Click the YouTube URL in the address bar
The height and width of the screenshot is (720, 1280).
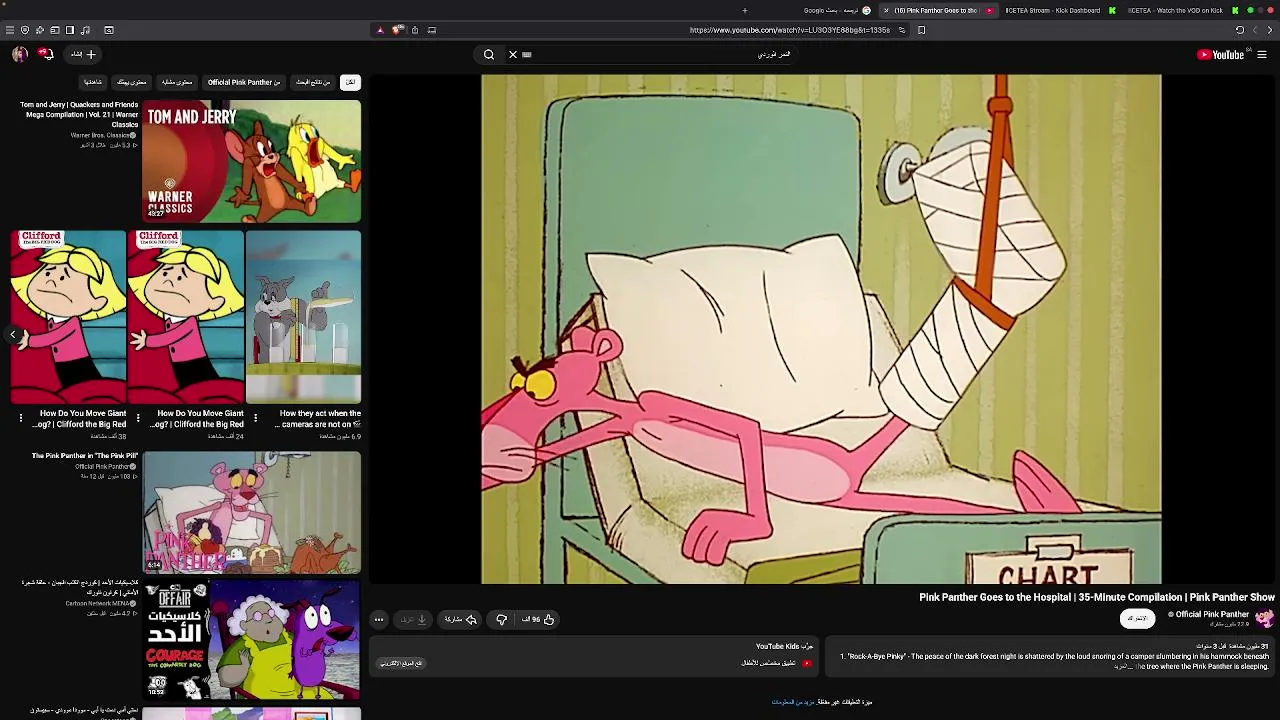pos(790,30)
